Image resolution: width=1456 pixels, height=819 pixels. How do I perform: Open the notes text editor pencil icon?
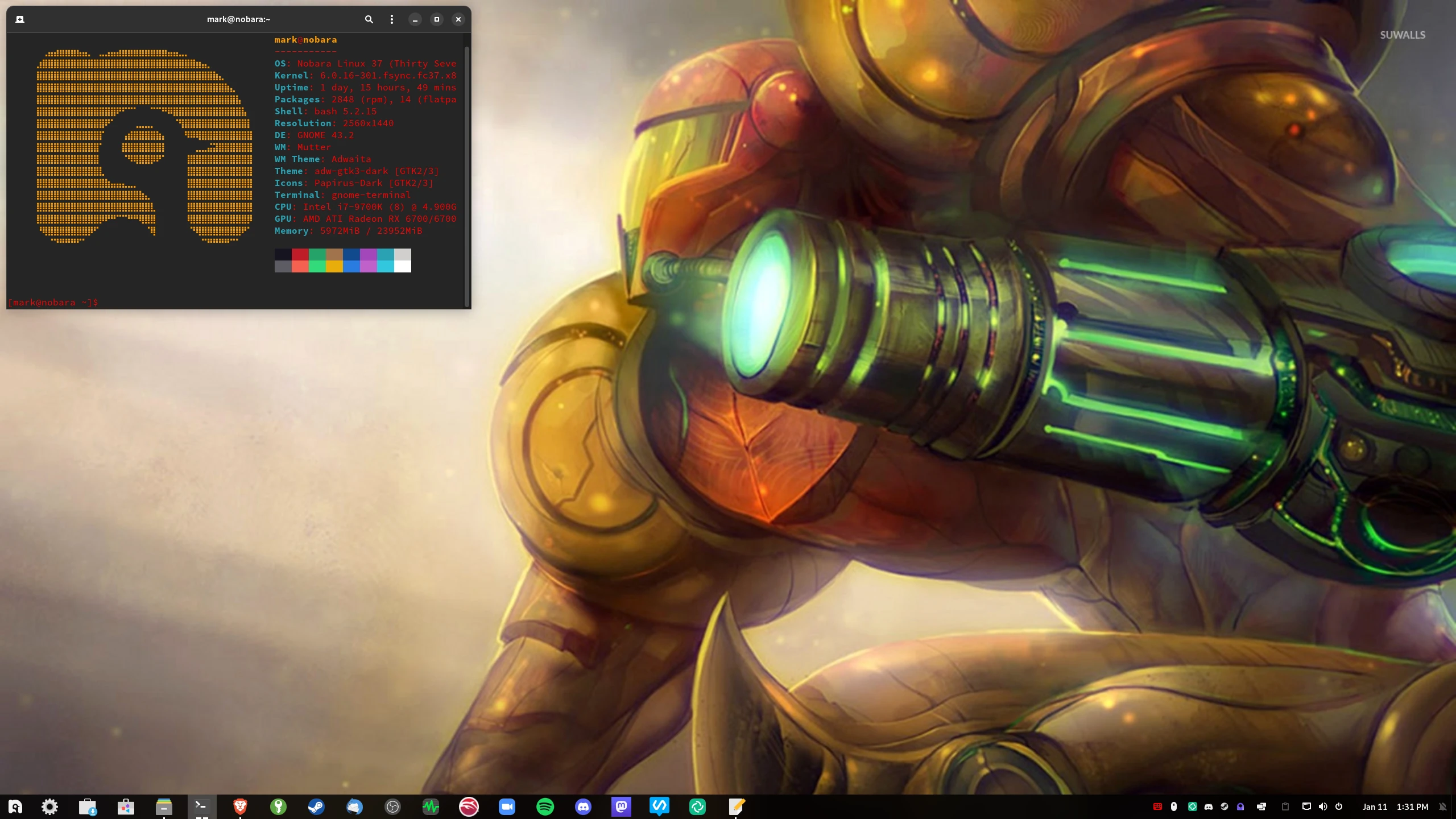(736, 806)
